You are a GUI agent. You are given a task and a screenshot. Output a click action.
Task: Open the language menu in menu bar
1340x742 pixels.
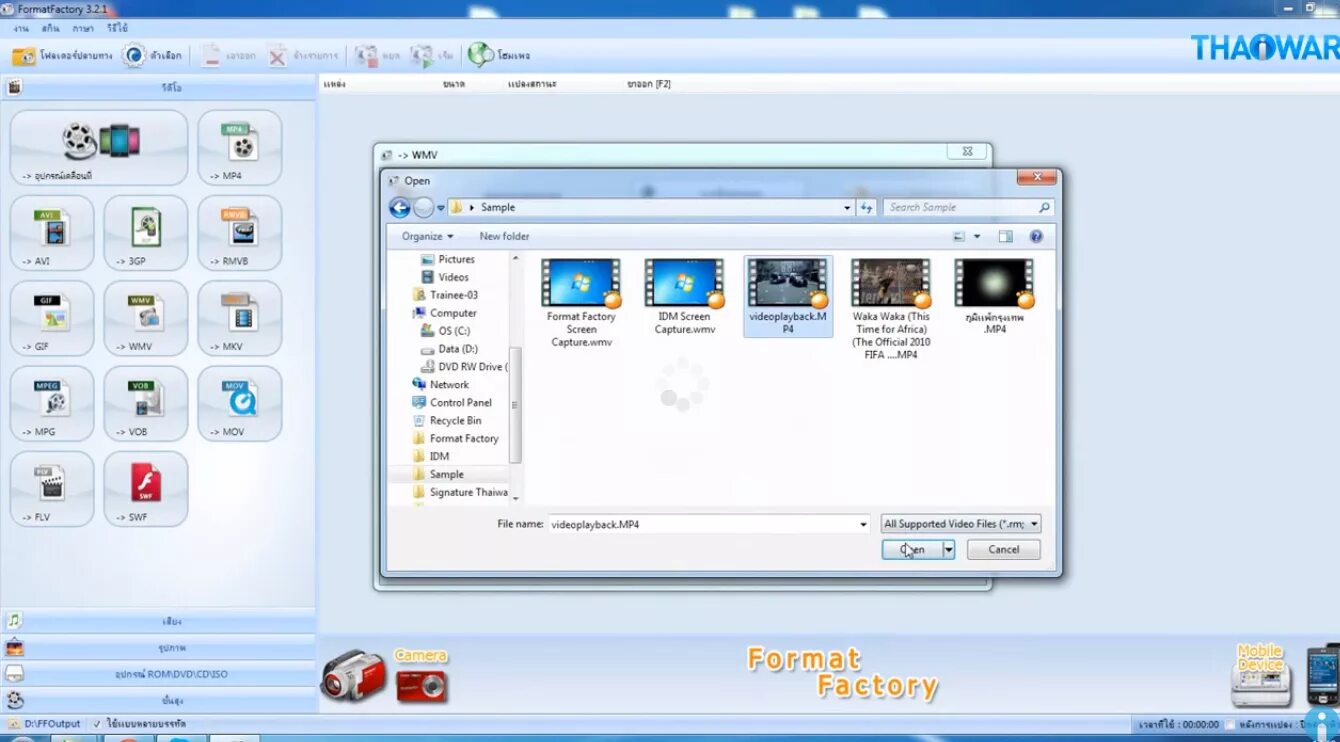(x=83, y=28)
